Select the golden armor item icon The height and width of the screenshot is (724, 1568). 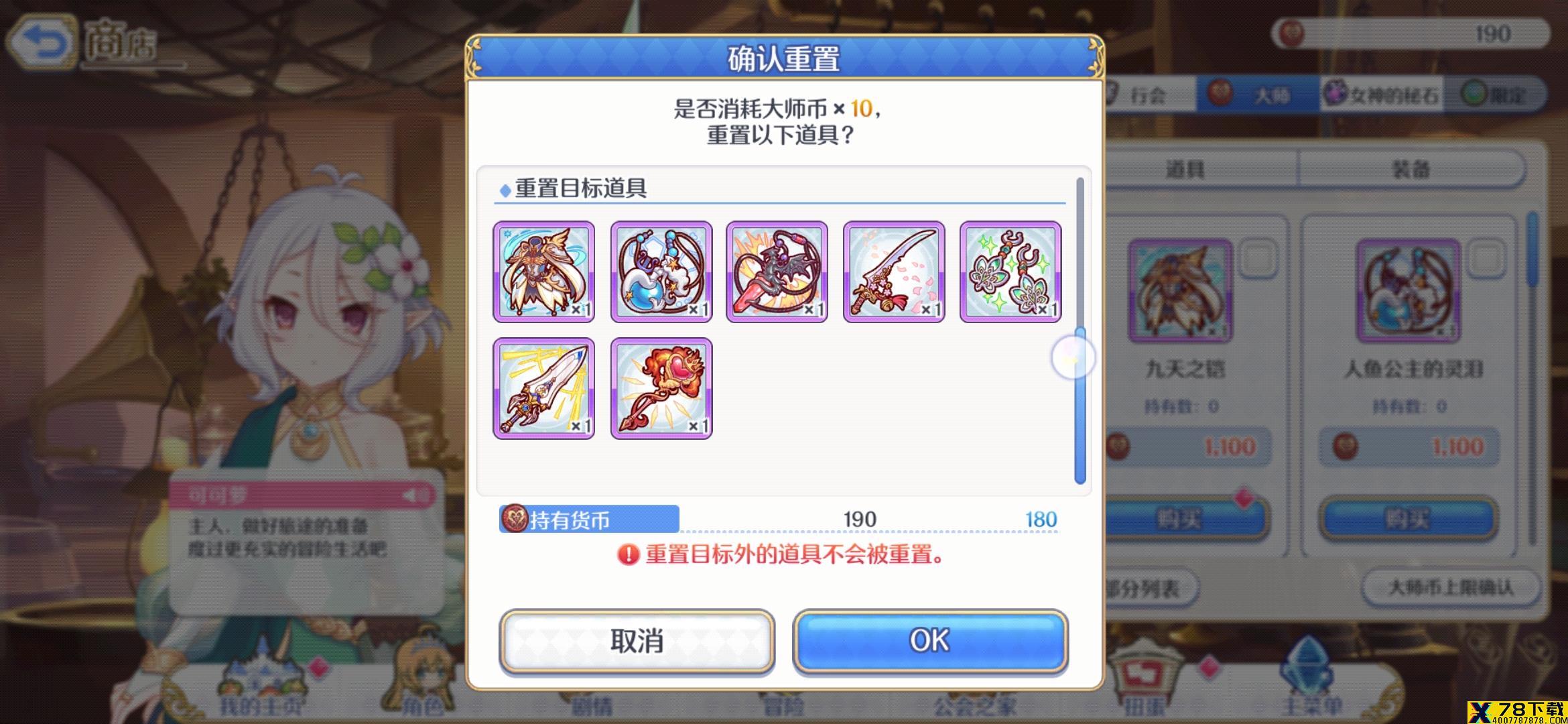(x=543, y=271)
